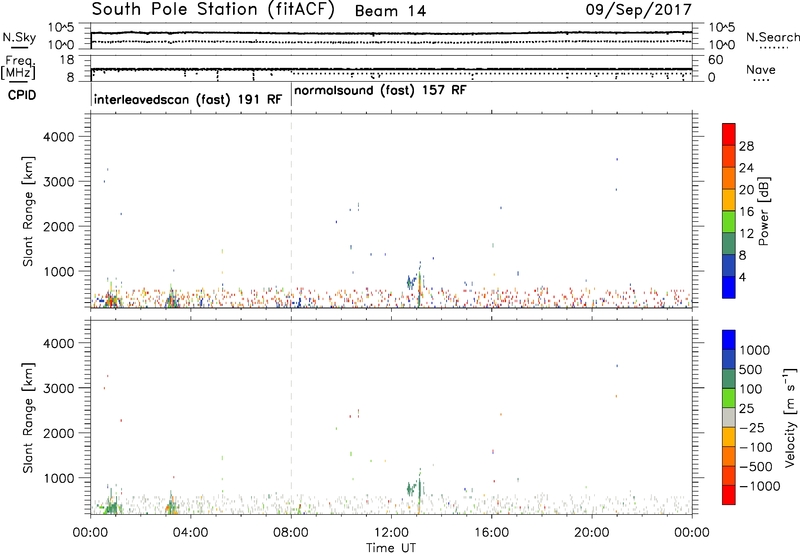Click the title "South Pole Station (fitACF)"
Viewport: 800px width, 554px height.
[213, 10]
